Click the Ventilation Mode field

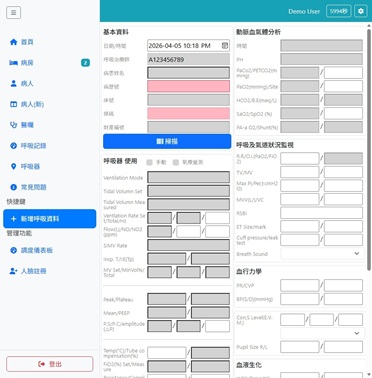pyautogui.click(x=188, y=177)
